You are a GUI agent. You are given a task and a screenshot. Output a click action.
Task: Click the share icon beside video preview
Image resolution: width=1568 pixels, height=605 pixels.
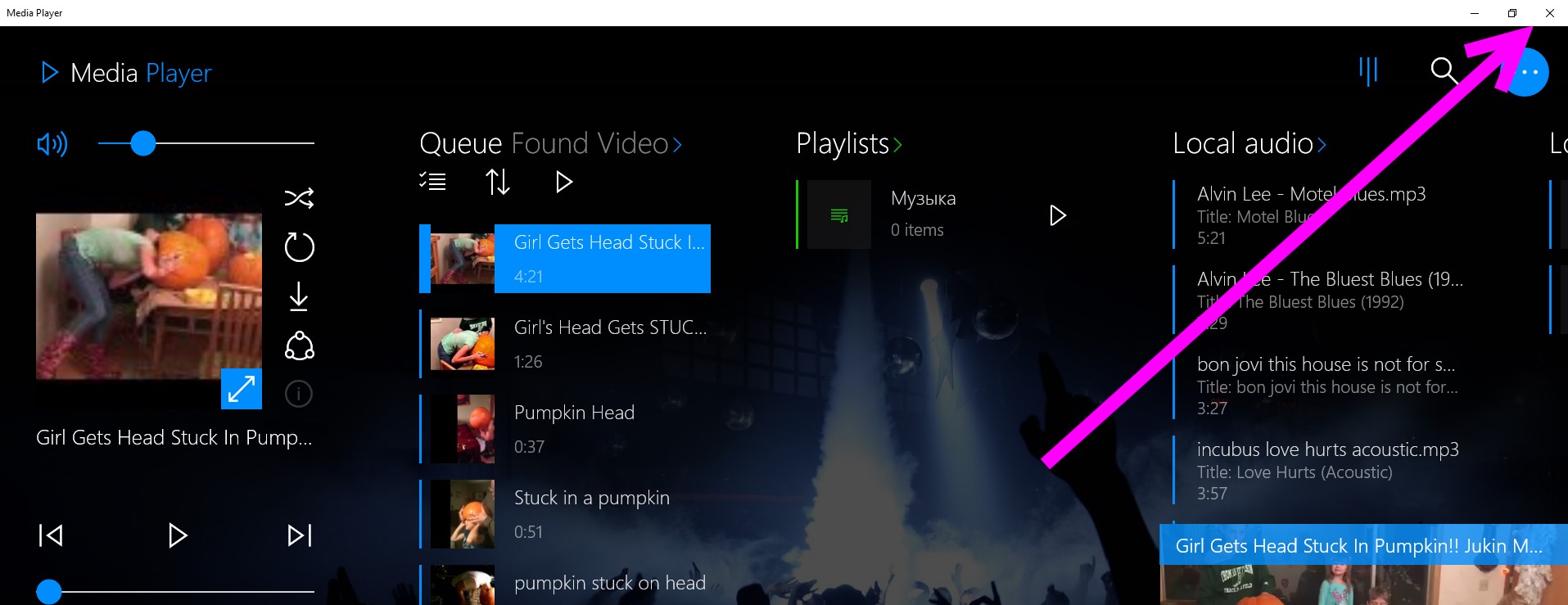(299, 345)
